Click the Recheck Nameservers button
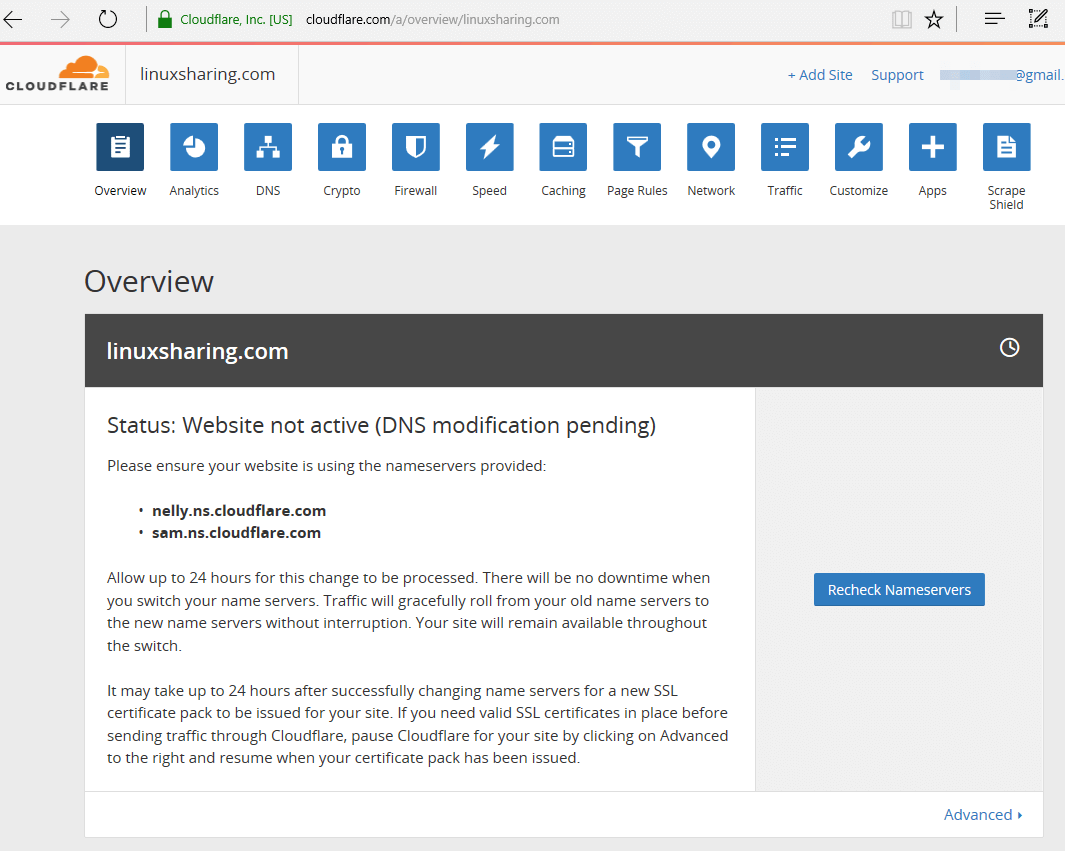 (899, 590)
